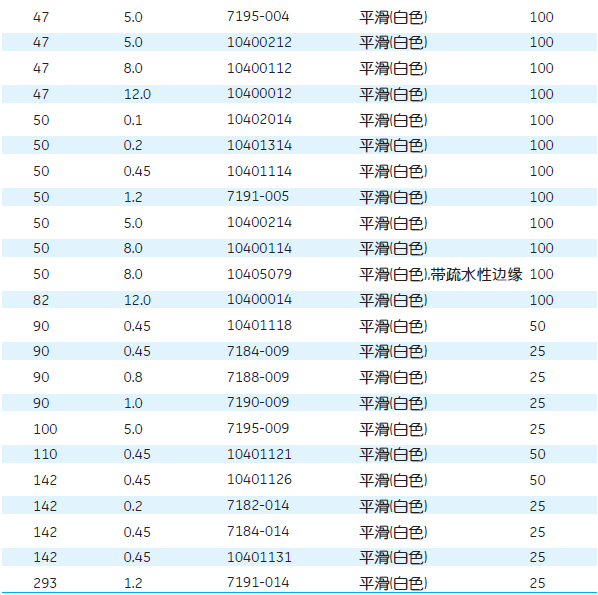Click catalog number 10400012

click(259, 93)
